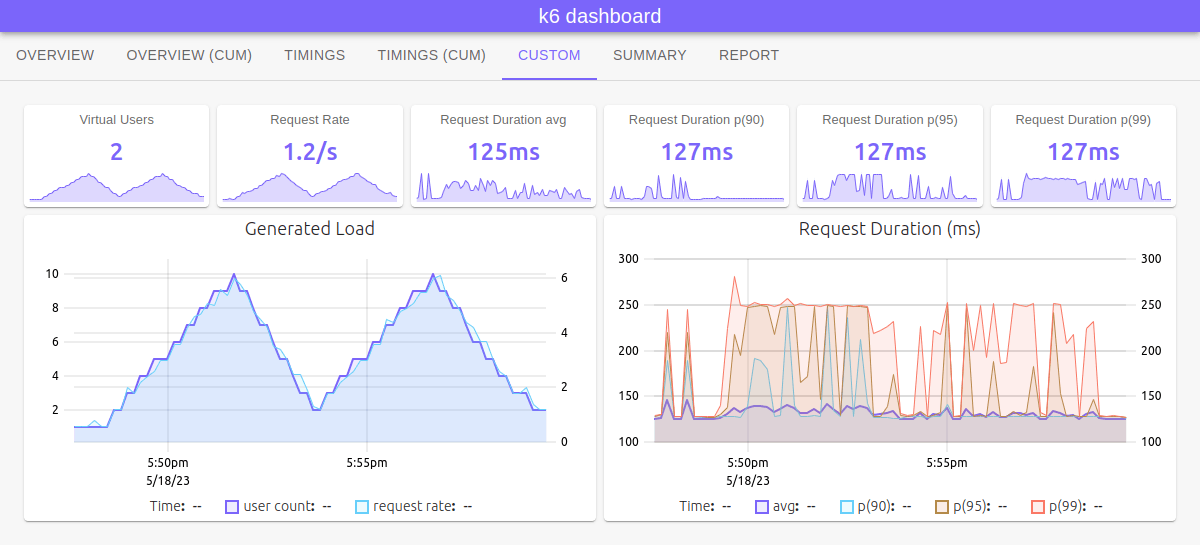
Task: Toggle the p(95) series legend swatch
Action: [x=942, y=507]
